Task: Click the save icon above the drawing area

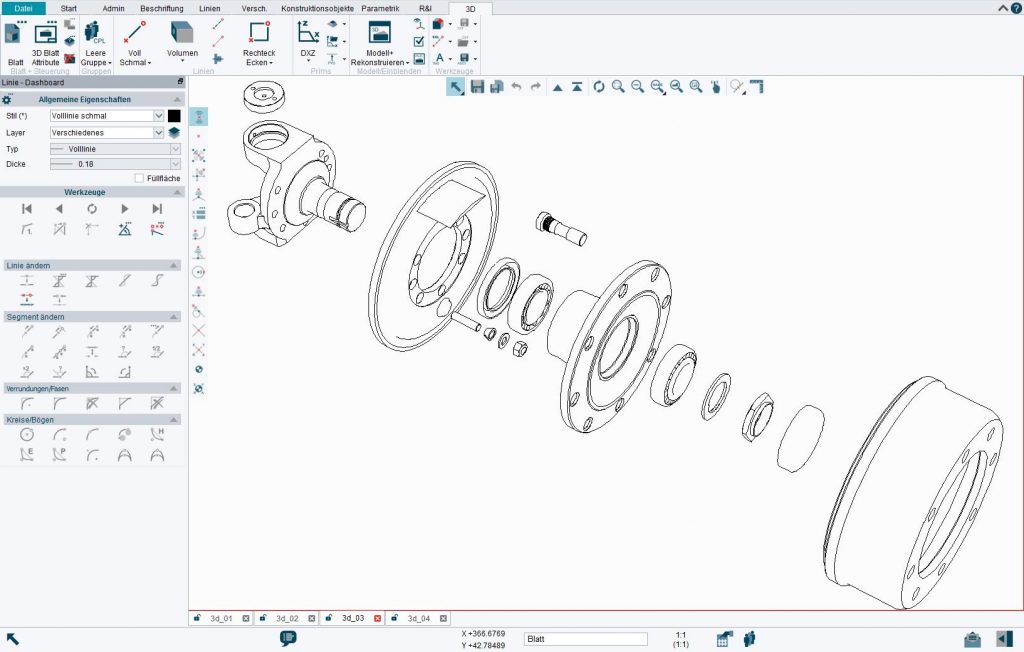Action: point(477,87)
